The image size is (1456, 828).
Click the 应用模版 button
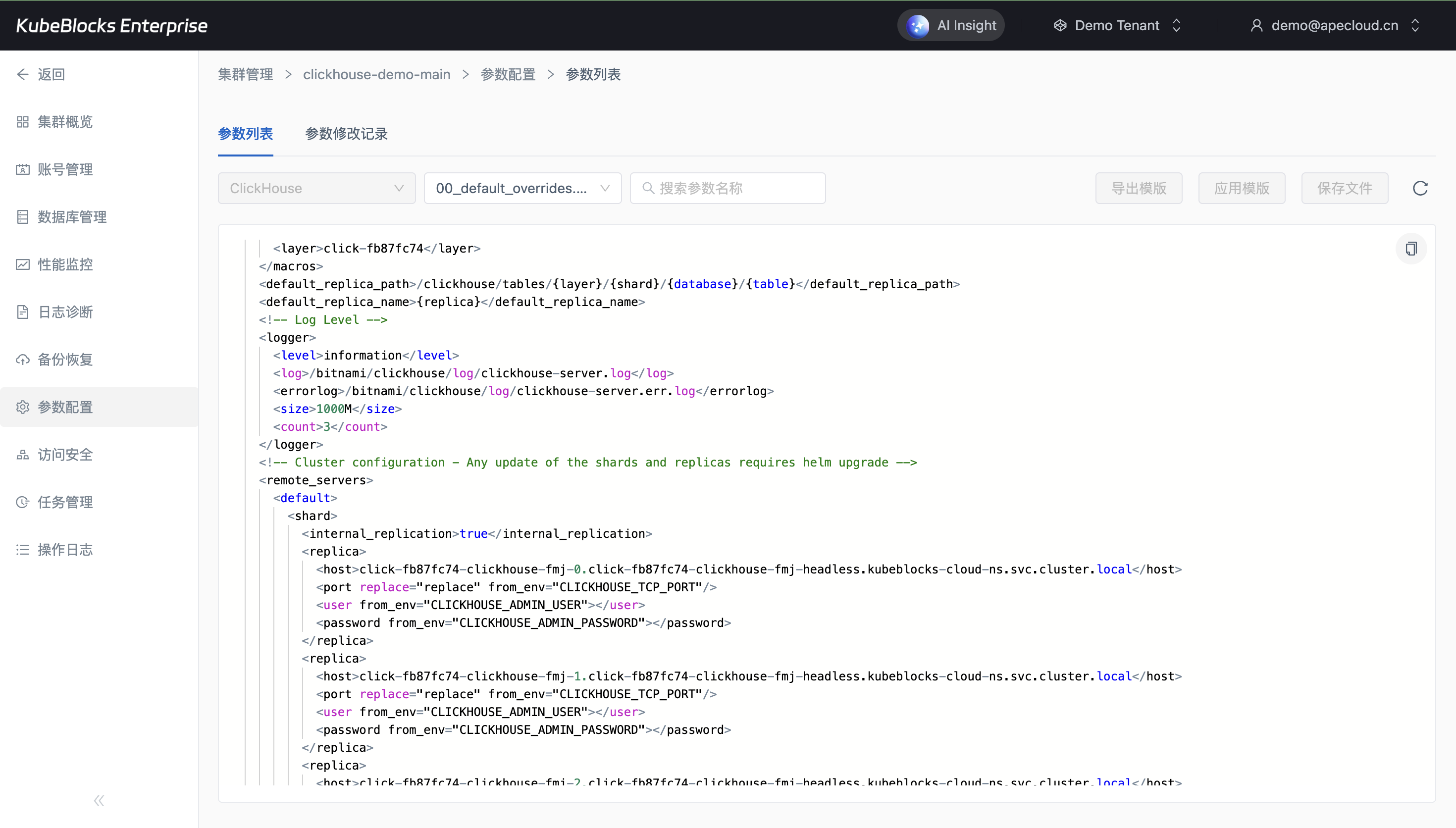tap(1241, 188)
